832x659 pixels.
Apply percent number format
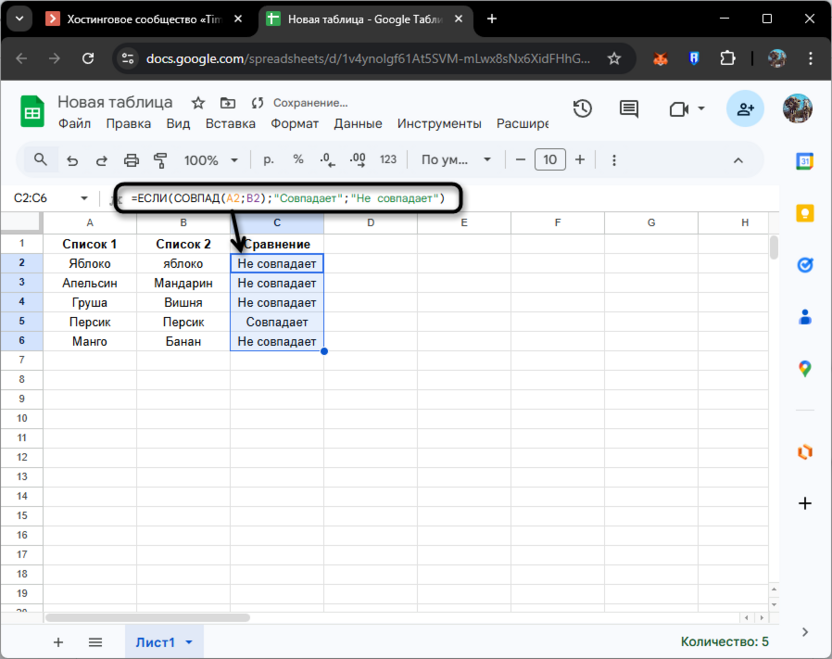(x=298, y=160)
